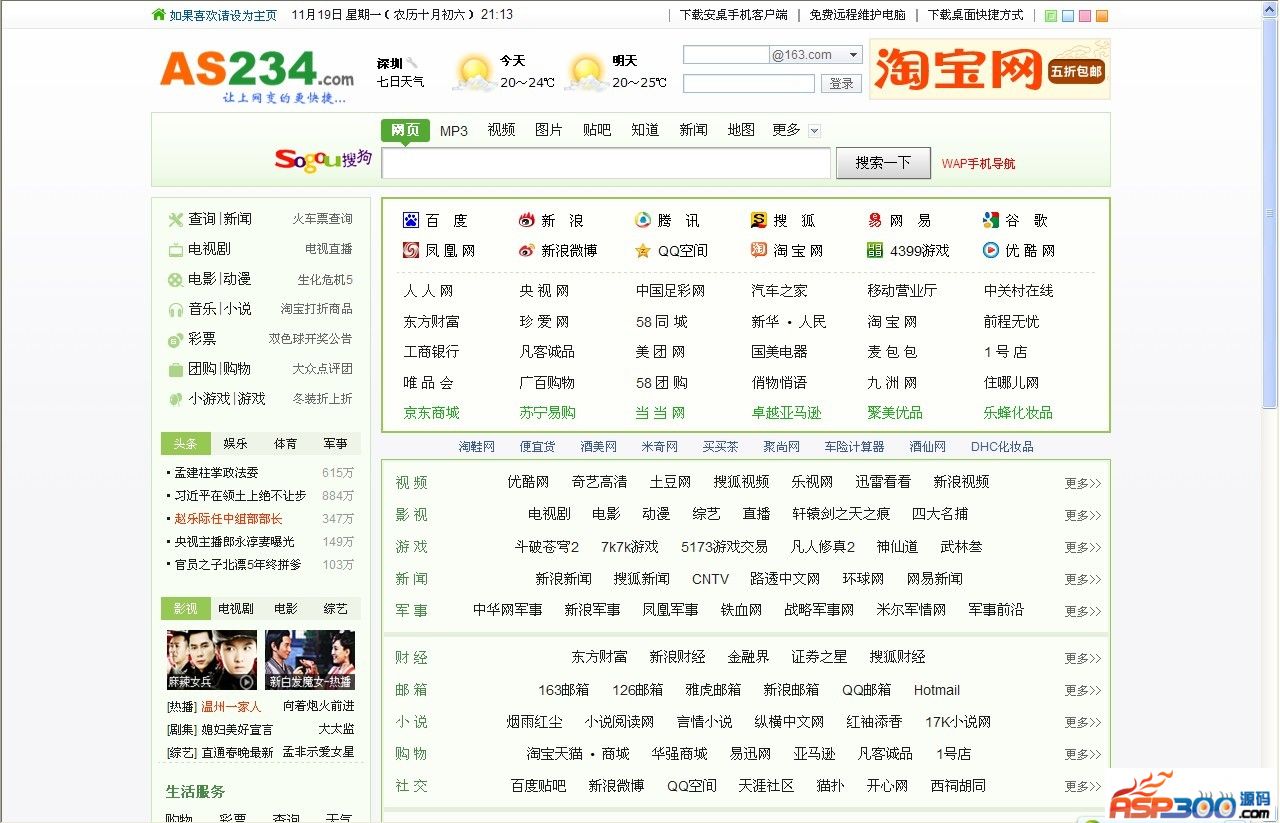The height and width of the screenshot is (823, 1280).
Task: Click the NetEase icon beside 网易
Action: pyautogui.click(x=875, y=221)
